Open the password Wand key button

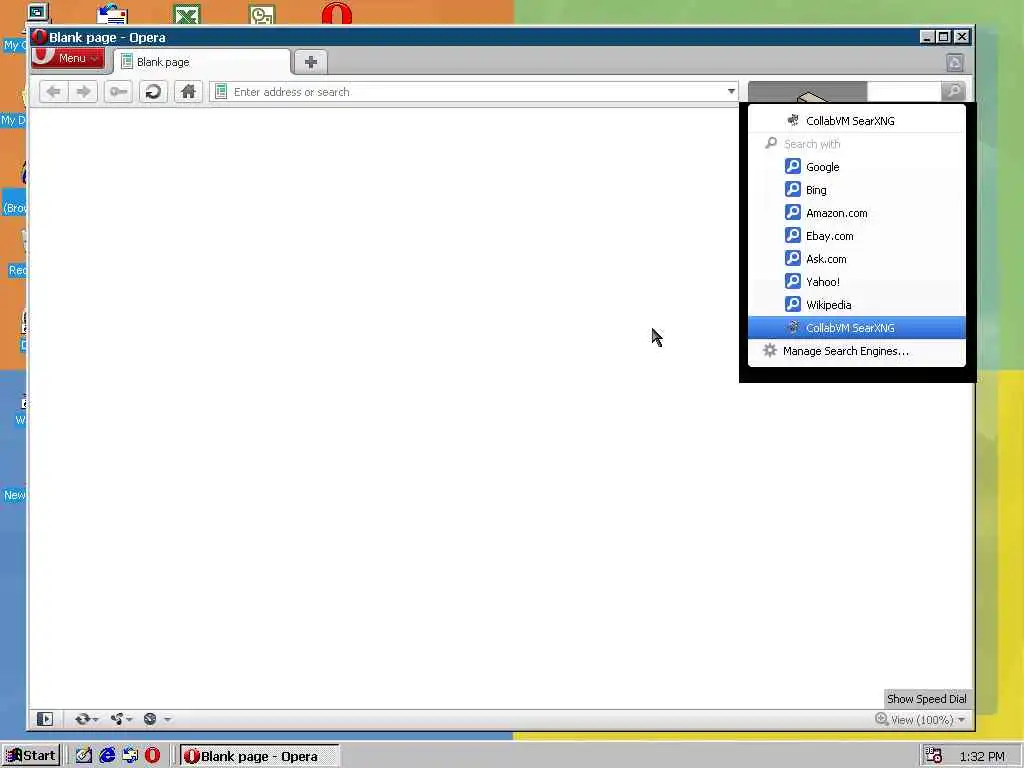[x=118, y=91]
